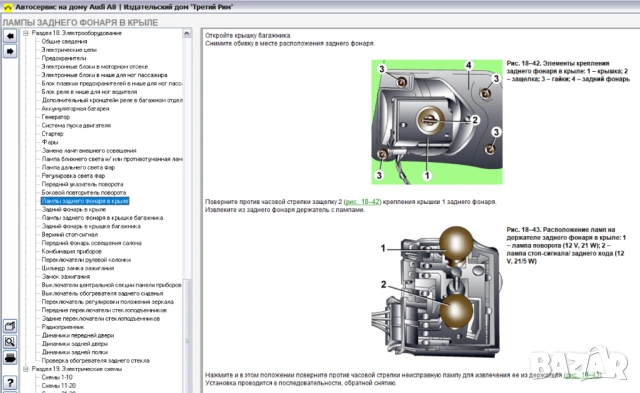Open Блок плавких предохранителей item
Screen dimensions: 640x393
pos(111,83)
